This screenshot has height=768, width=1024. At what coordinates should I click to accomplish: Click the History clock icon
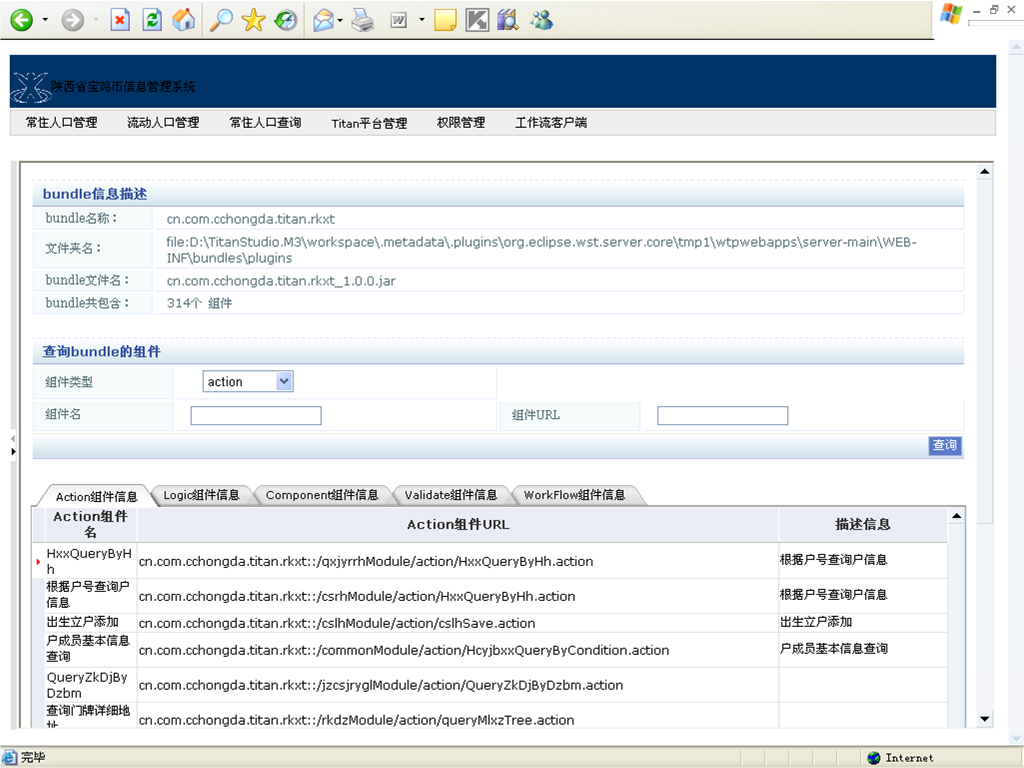coord(286,20)
